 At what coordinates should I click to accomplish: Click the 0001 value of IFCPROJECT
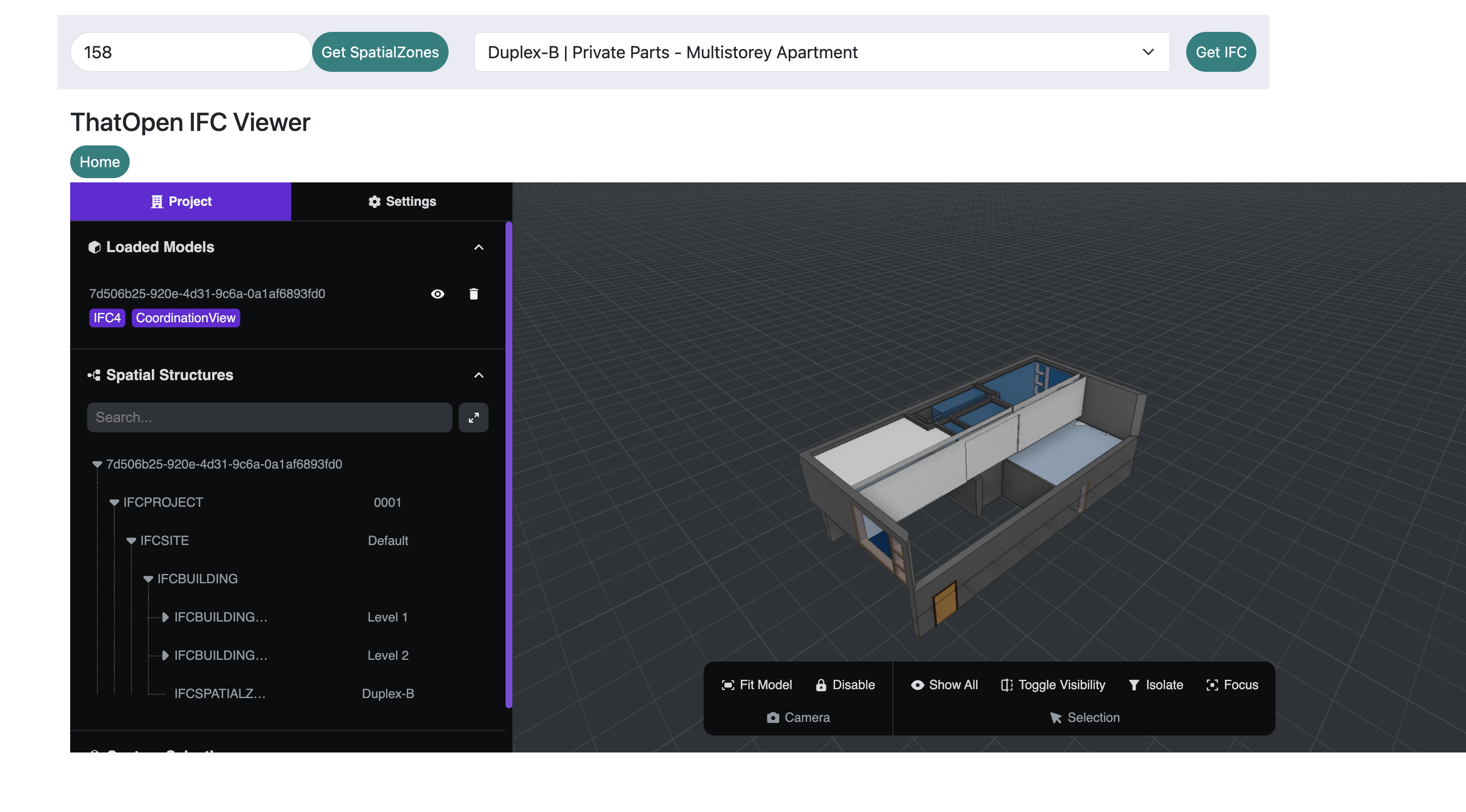point(388,503)
